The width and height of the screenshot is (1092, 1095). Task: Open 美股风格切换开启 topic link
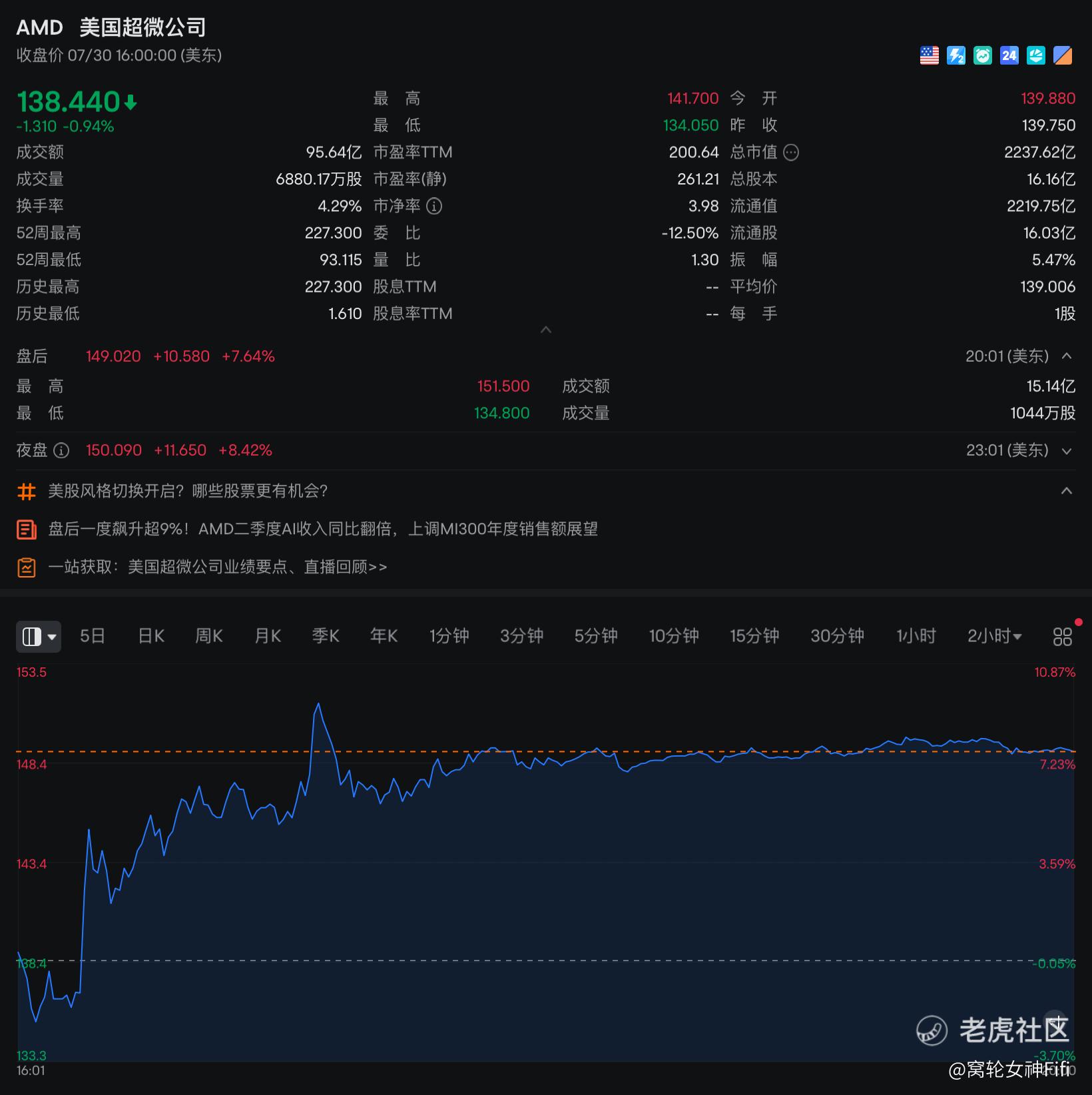tap(188, 492)
